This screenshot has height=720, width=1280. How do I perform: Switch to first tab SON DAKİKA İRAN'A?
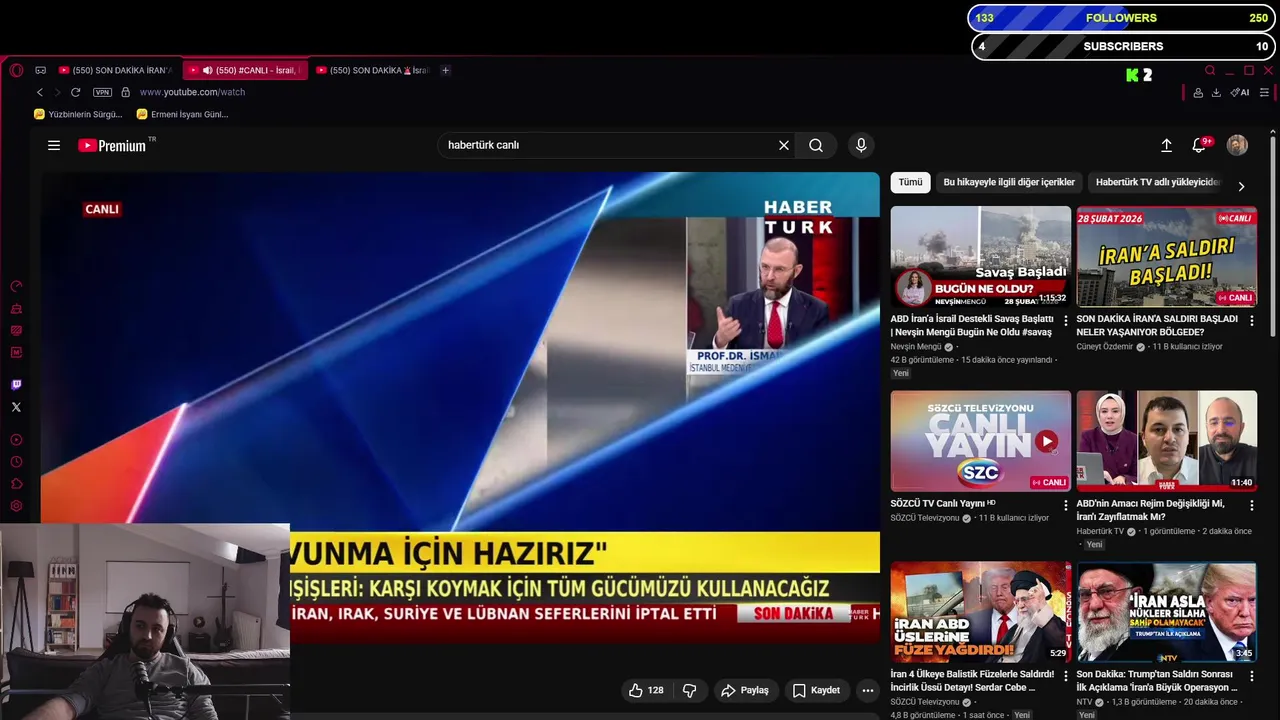tap(116, 70)
